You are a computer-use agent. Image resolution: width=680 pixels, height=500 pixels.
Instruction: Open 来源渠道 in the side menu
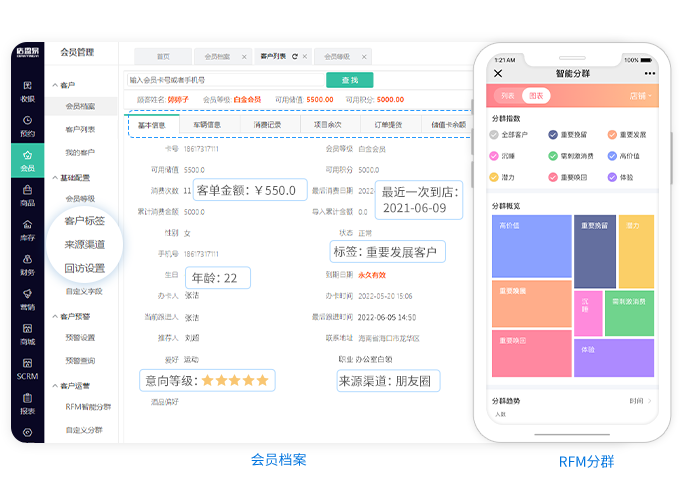(x=85, y=245)
